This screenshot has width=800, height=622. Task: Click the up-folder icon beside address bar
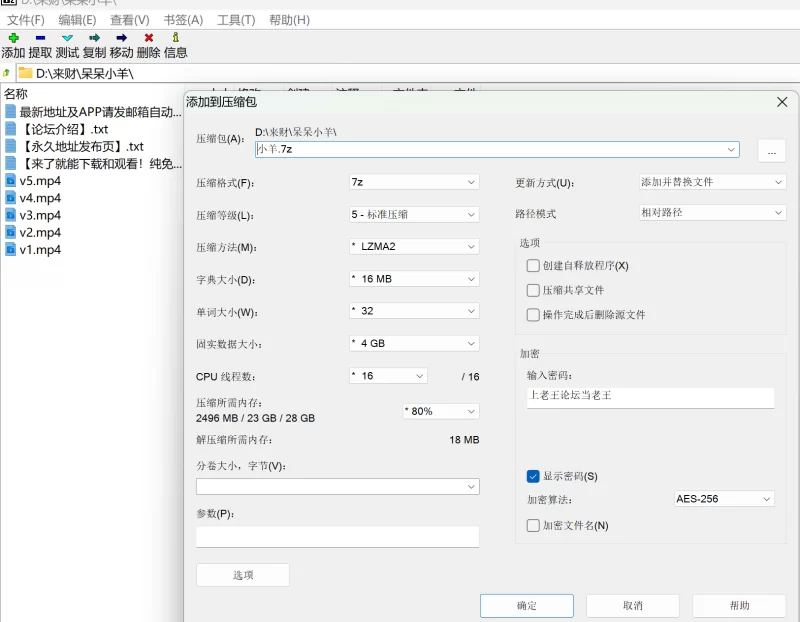pyautogui.click(x=7, y=73)
